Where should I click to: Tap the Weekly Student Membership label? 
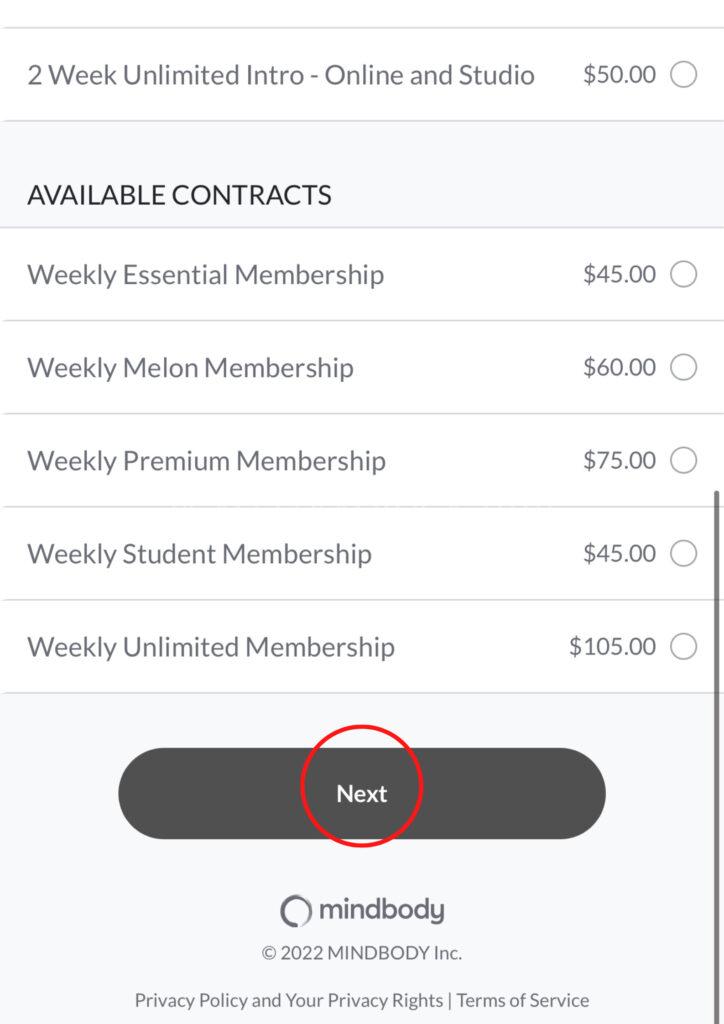pos(199,554)
